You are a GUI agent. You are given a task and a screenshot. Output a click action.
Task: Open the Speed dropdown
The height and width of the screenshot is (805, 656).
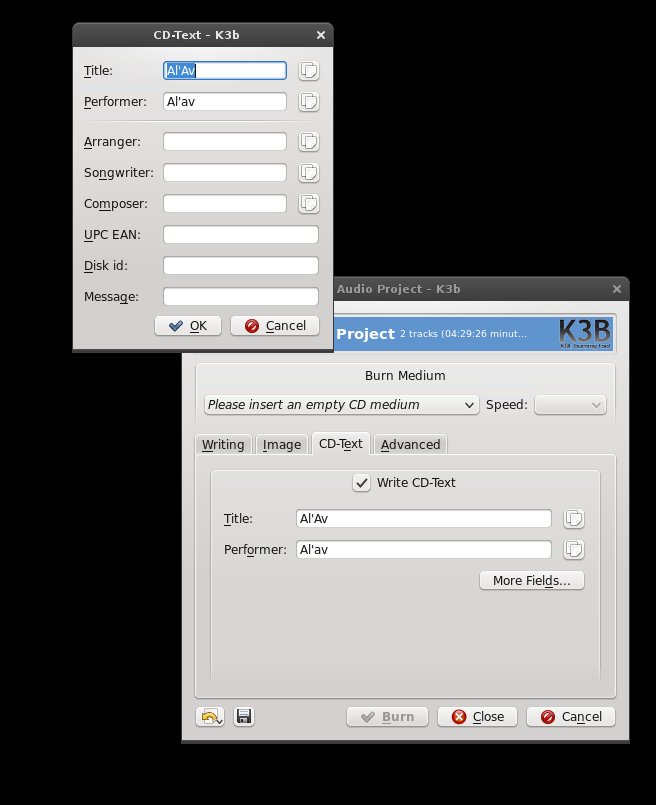click(570, 405)
